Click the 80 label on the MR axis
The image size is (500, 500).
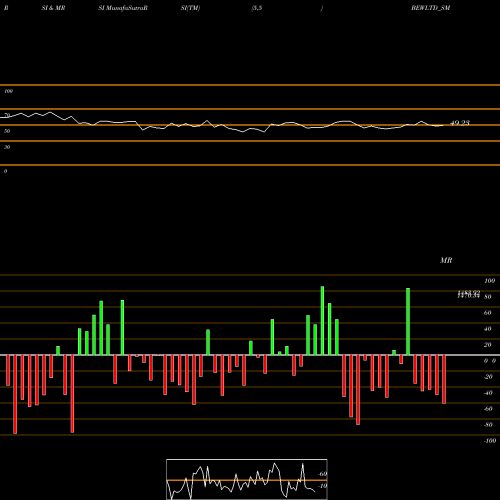[488, 297]
